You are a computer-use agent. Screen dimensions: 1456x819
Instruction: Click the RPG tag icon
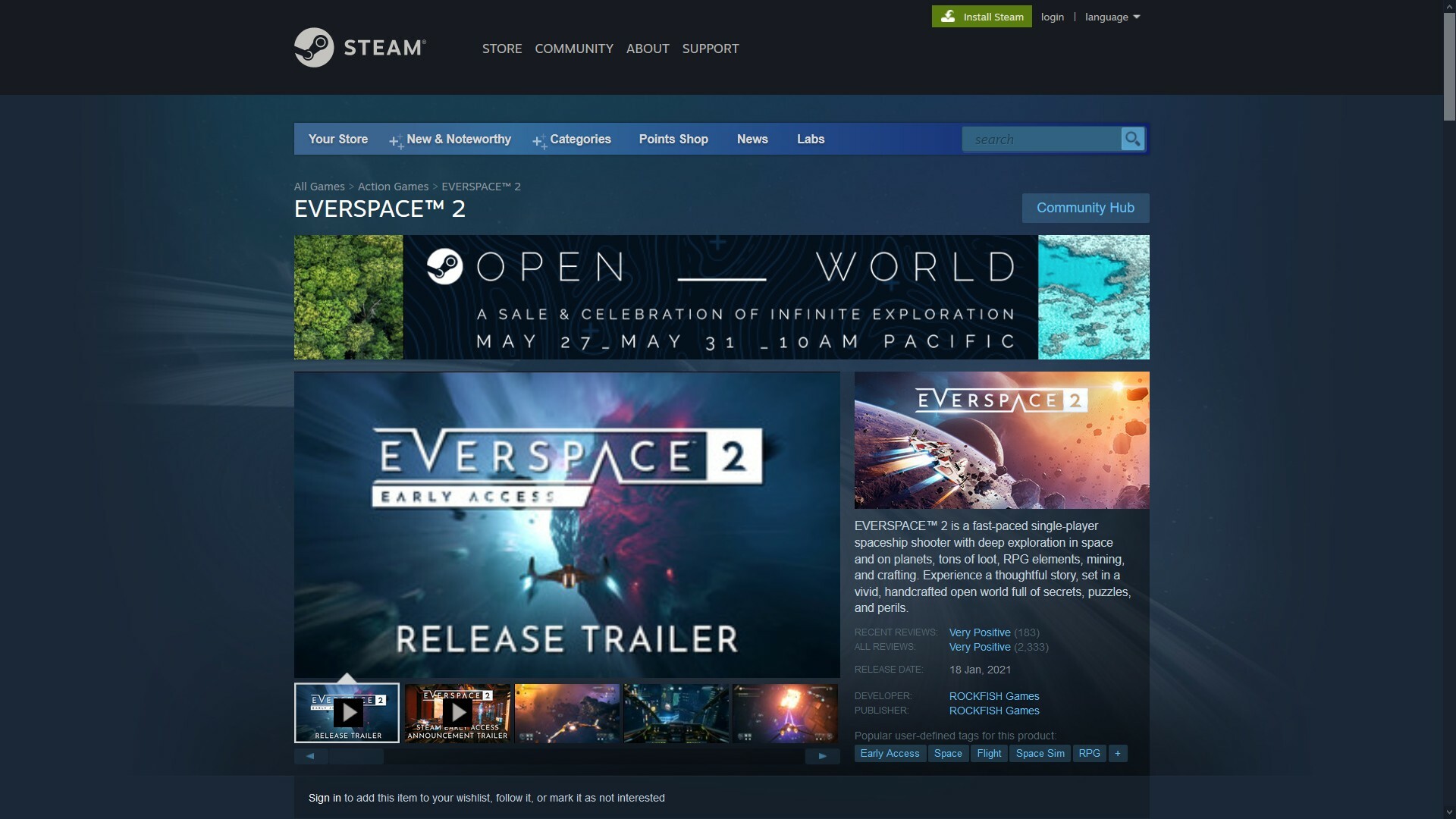1090,753
